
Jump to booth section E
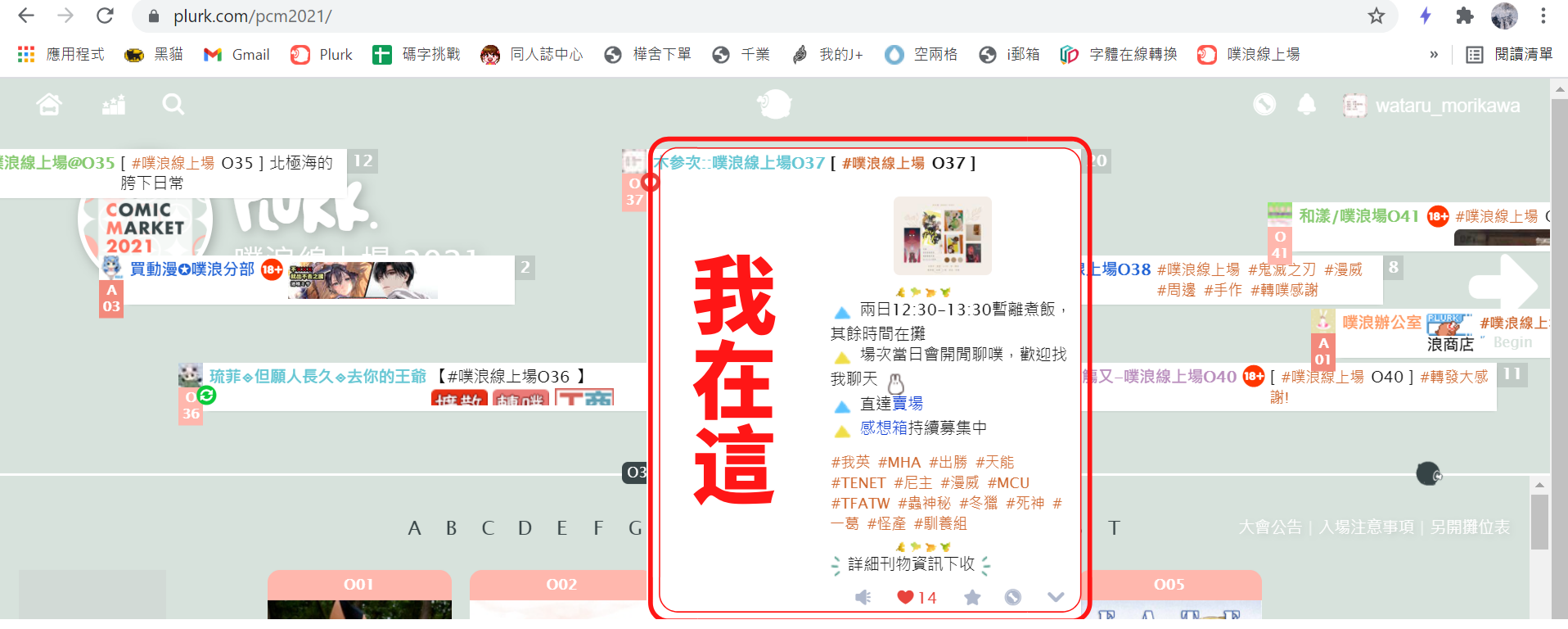561,528
